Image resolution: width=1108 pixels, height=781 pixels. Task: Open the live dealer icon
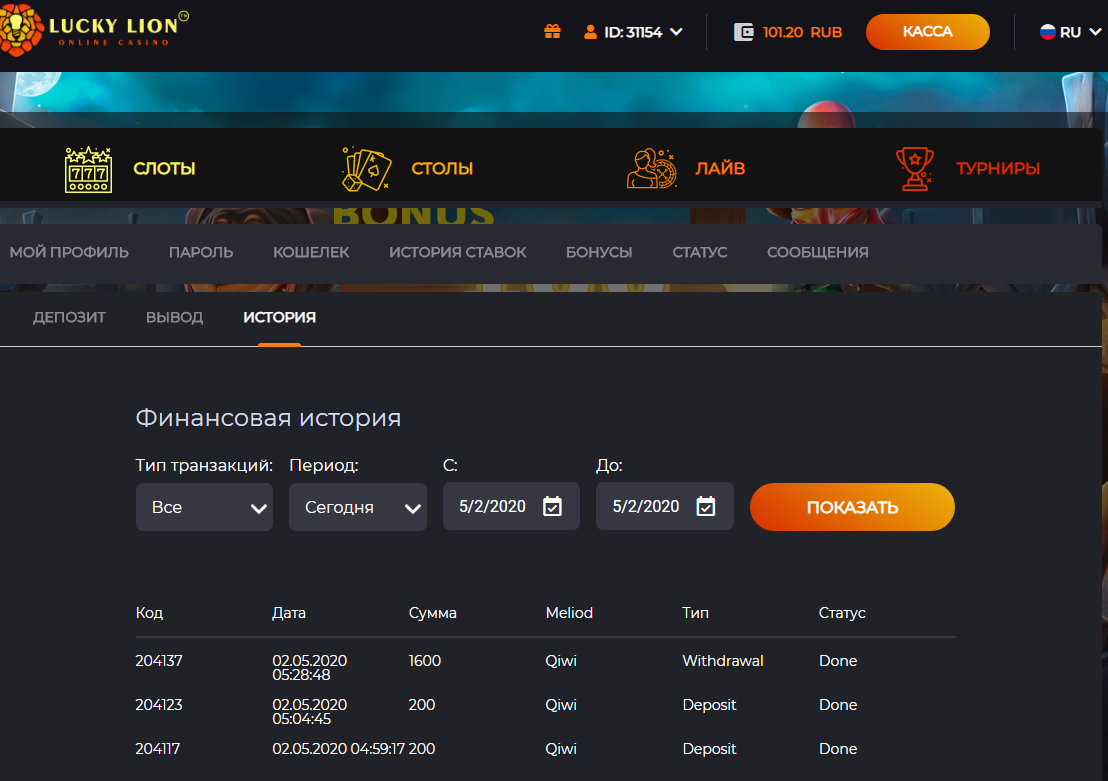pyautogui.click(x=651, y=169)
